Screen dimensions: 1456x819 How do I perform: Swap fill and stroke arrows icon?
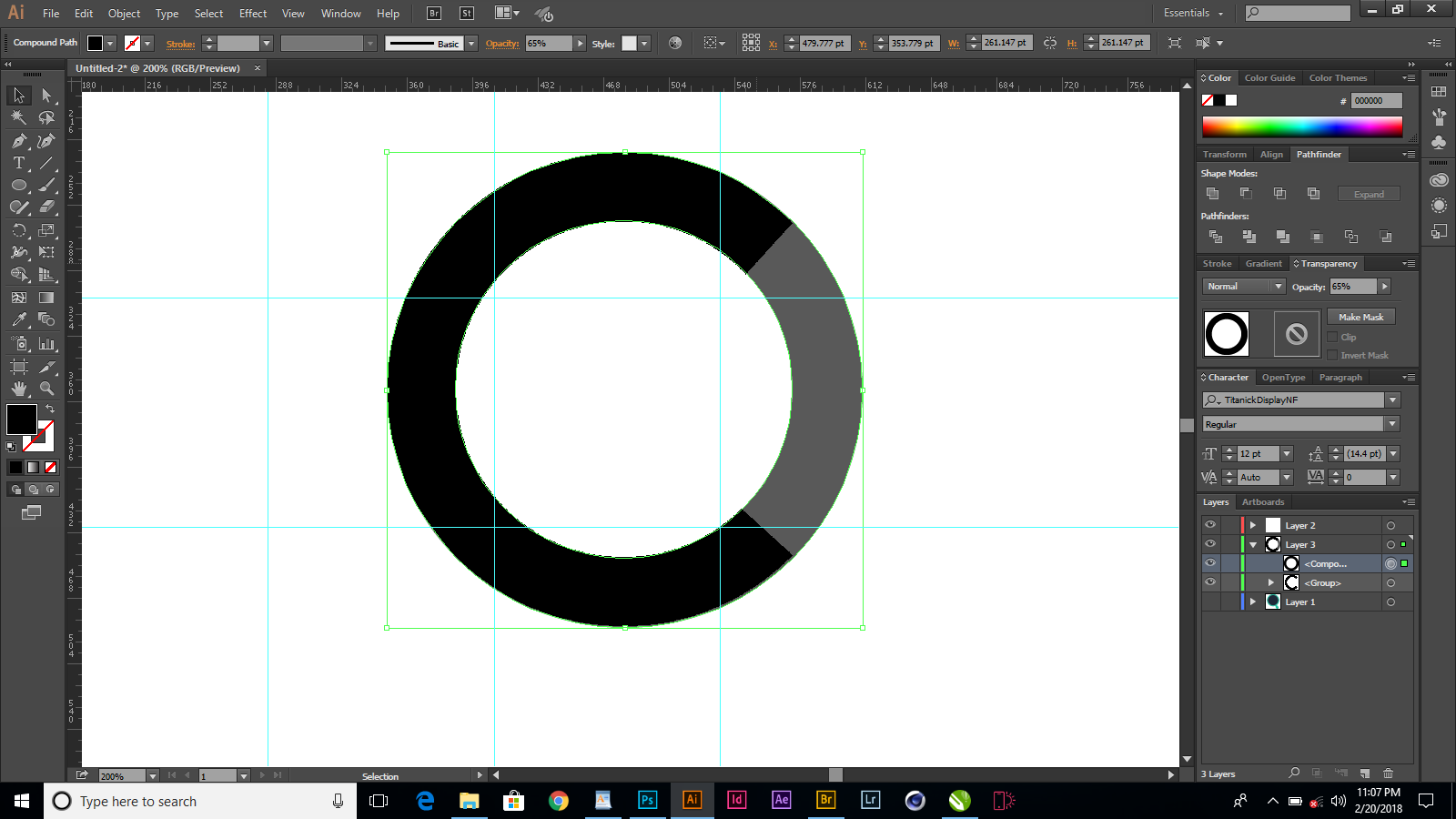point(50,409)
